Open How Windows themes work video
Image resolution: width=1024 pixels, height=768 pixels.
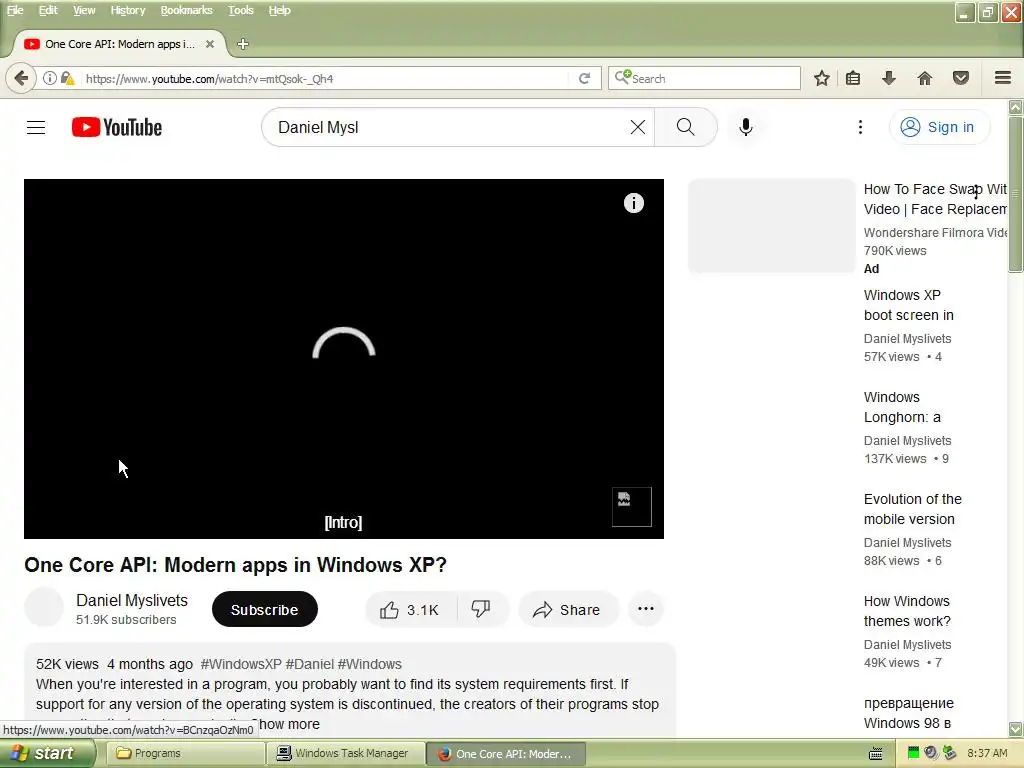pos(907,611)
